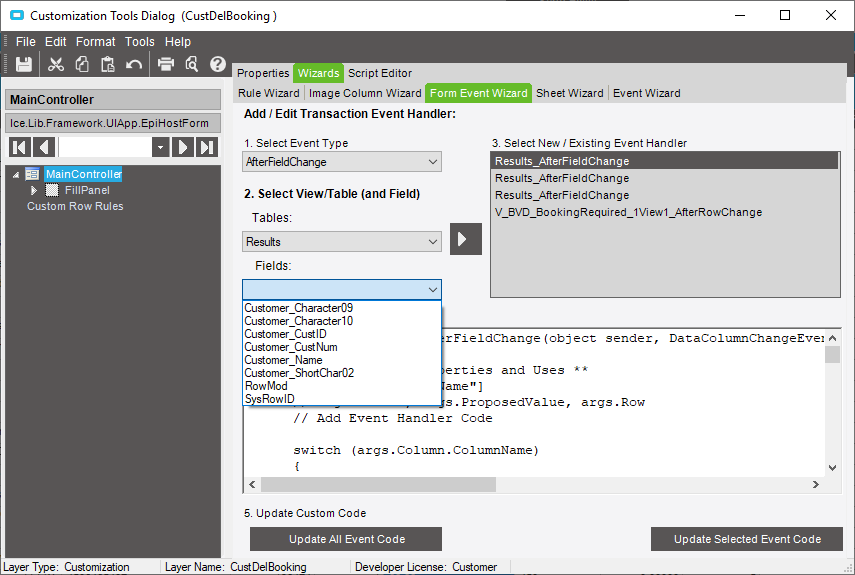855x575 pixels.
Task: Click the Undo arrow icon
Action: point(134,64)
